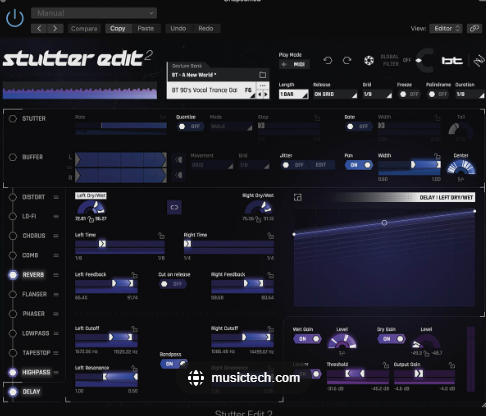
Task: Open the Duration dropdown
Action: [470, 94]
